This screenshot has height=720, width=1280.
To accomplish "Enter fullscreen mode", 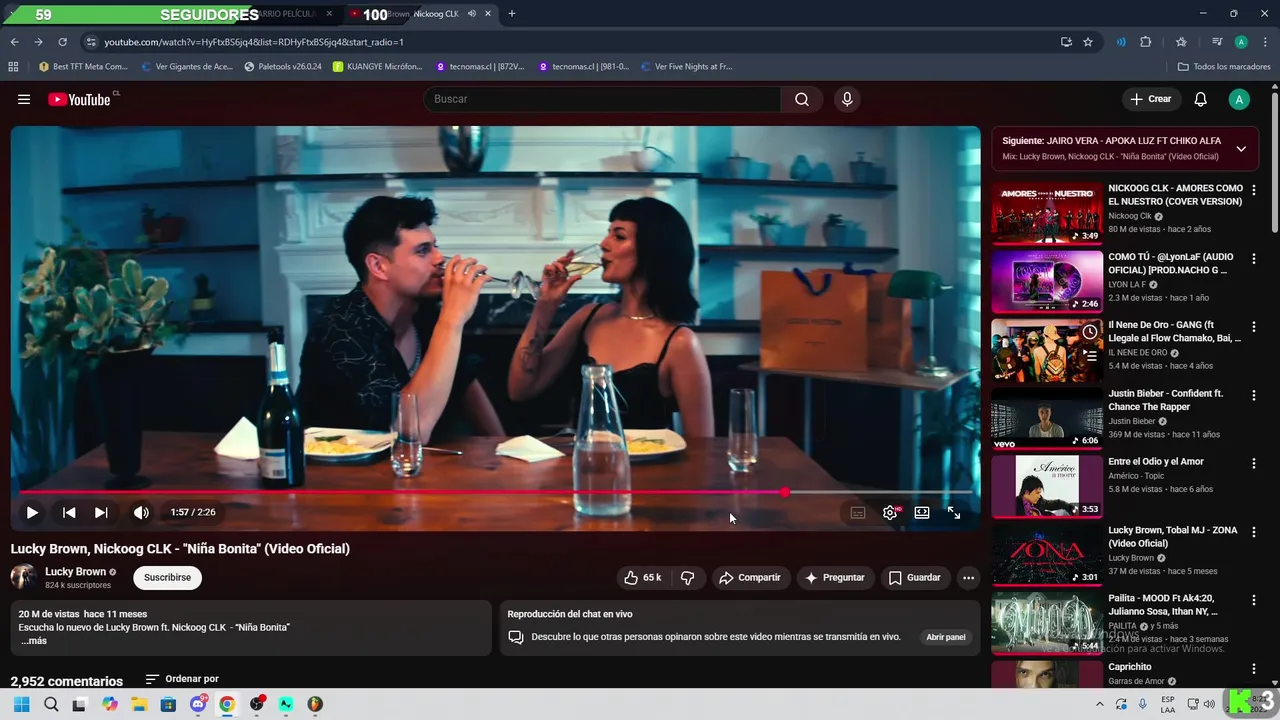I will click(x=954, y=512).
